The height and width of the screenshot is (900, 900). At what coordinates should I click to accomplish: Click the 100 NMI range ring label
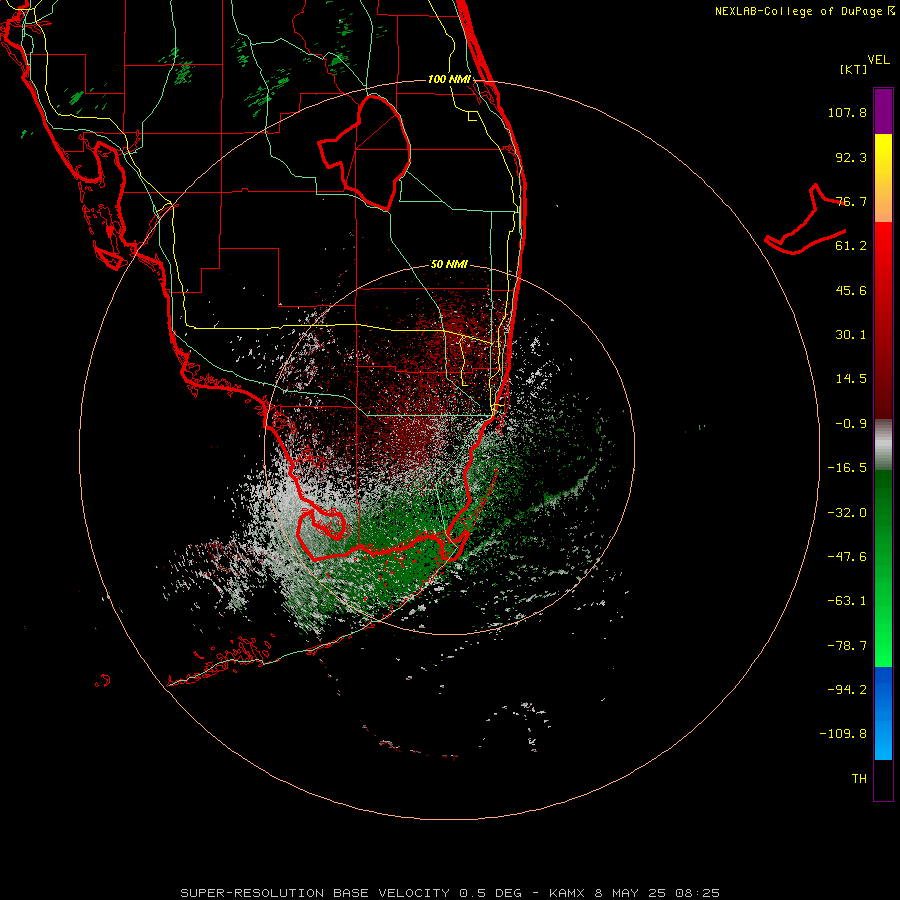449,79
